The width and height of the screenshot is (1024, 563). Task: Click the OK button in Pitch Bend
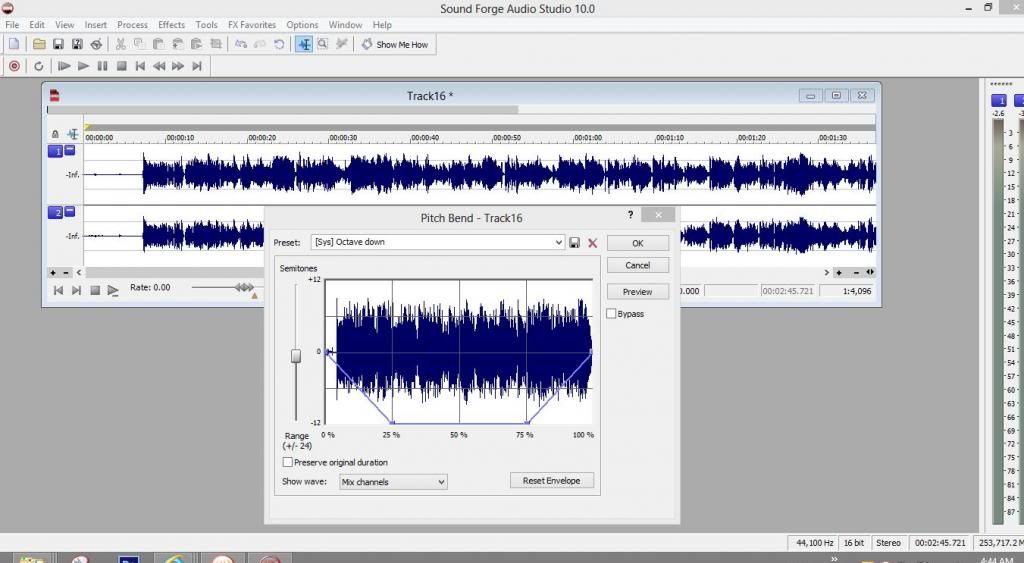coord(638,243)
